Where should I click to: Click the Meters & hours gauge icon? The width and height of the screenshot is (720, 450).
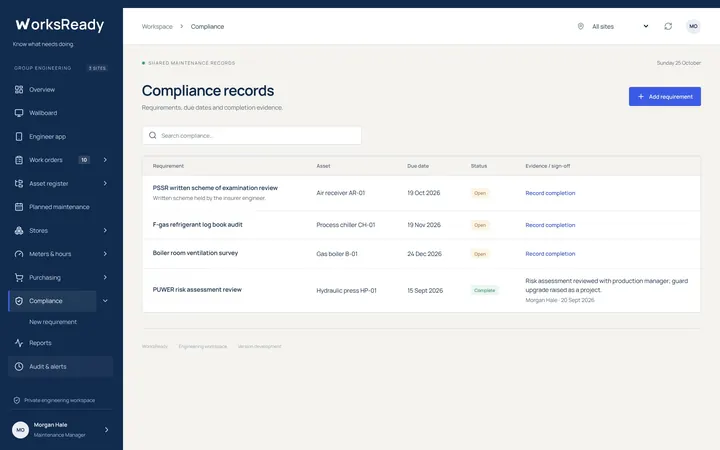pos(19,254)
